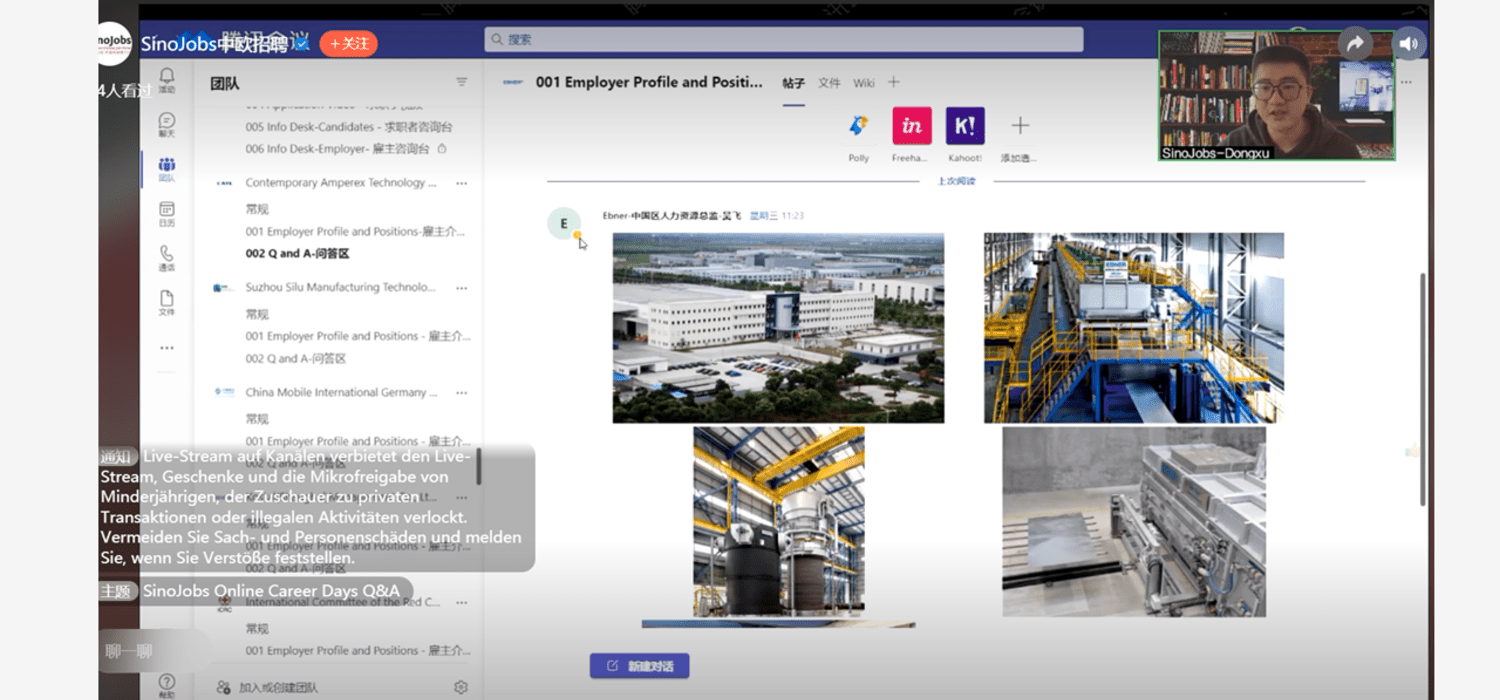This screenshot has width=1500, height=700.
Task: Open the E avatar of the Ebner post
Action: pyautogui.click(x=564, y=224)
